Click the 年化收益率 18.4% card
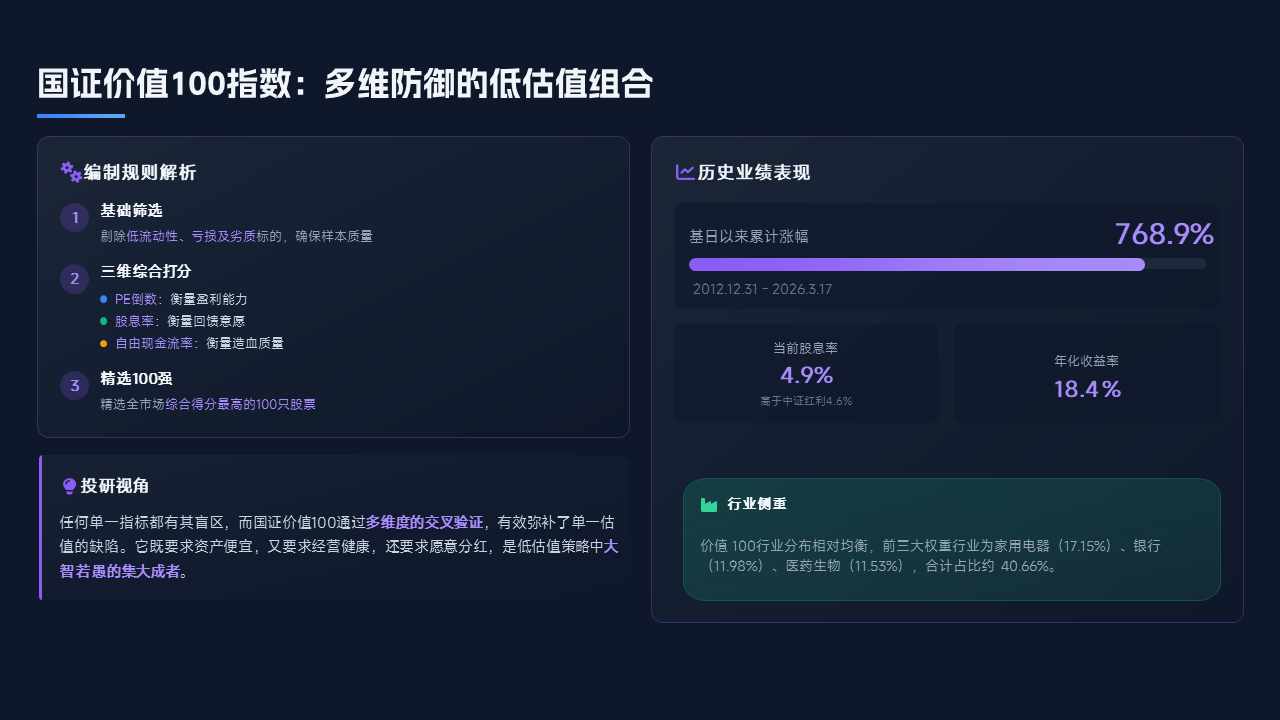This screenshot has height=720, width=1280. click(1087, 373)
